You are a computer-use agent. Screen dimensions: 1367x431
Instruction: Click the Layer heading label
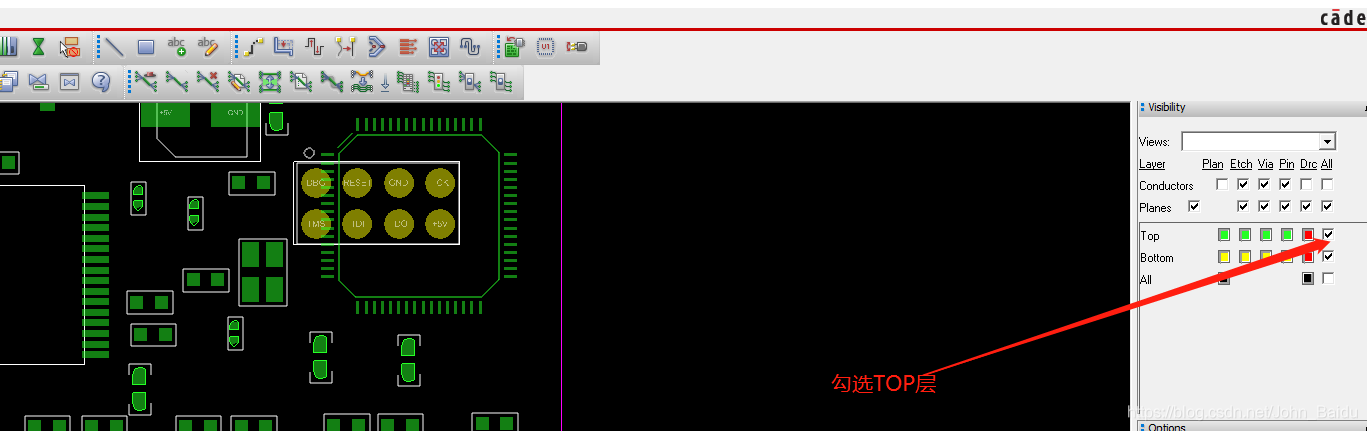1152,164
